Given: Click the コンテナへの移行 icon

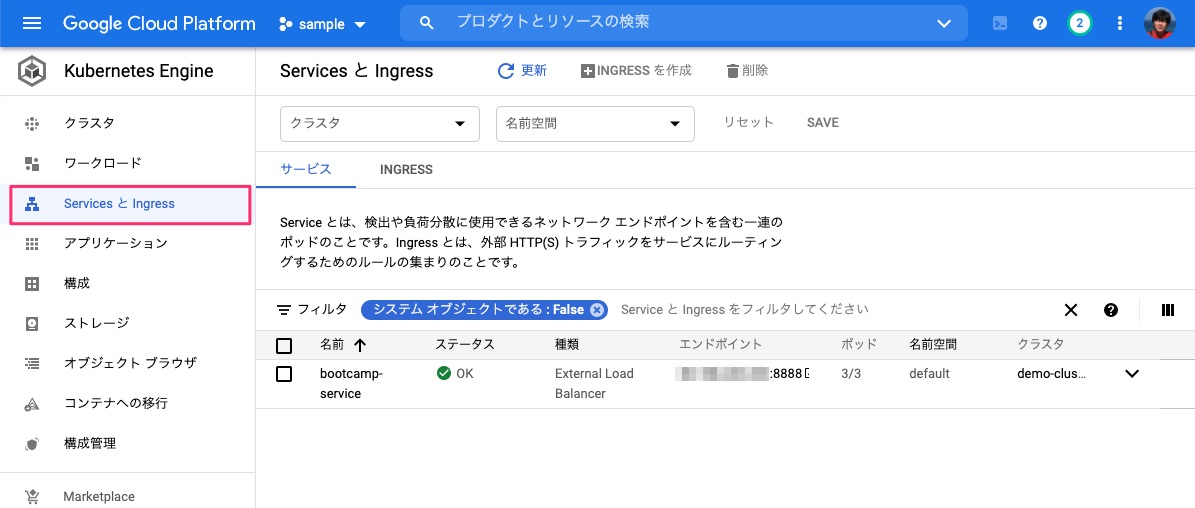Looking at the screenshot, I should pyautogui.click(x=31, y=404).
